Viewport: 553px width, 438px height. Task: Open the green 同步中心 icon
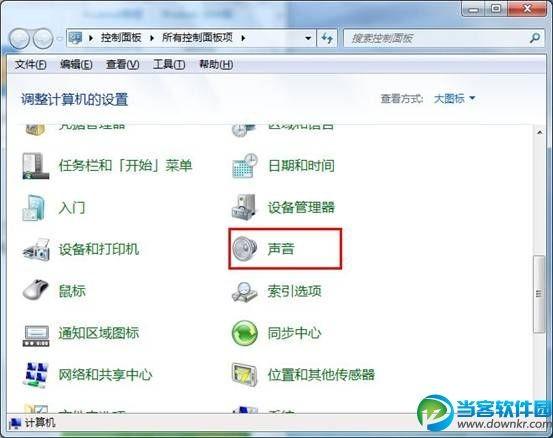point(244,333)
